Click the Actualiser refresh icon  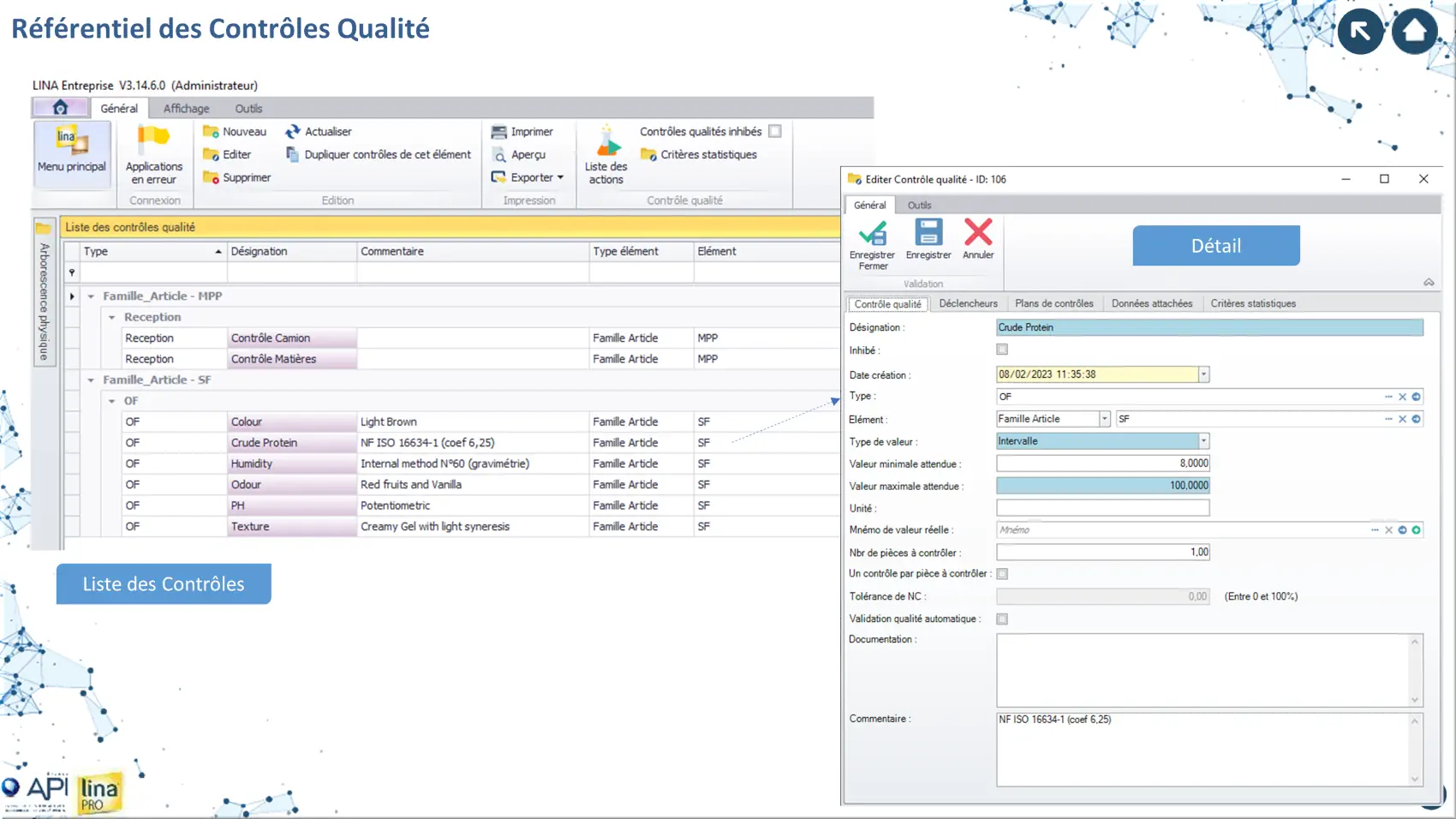293,132
